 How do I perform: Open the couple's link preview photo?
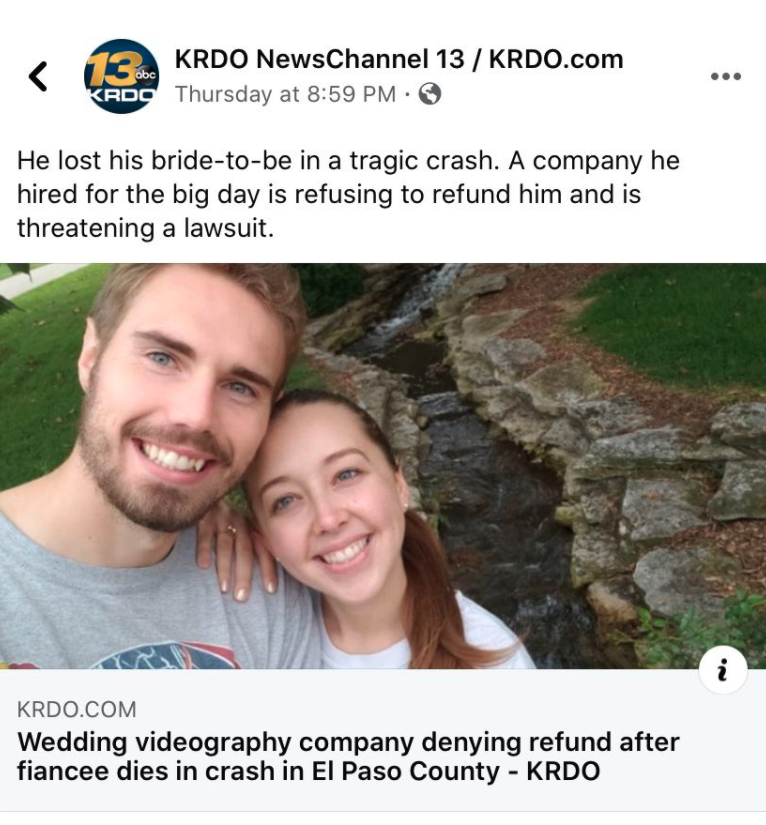click(383, 466)
